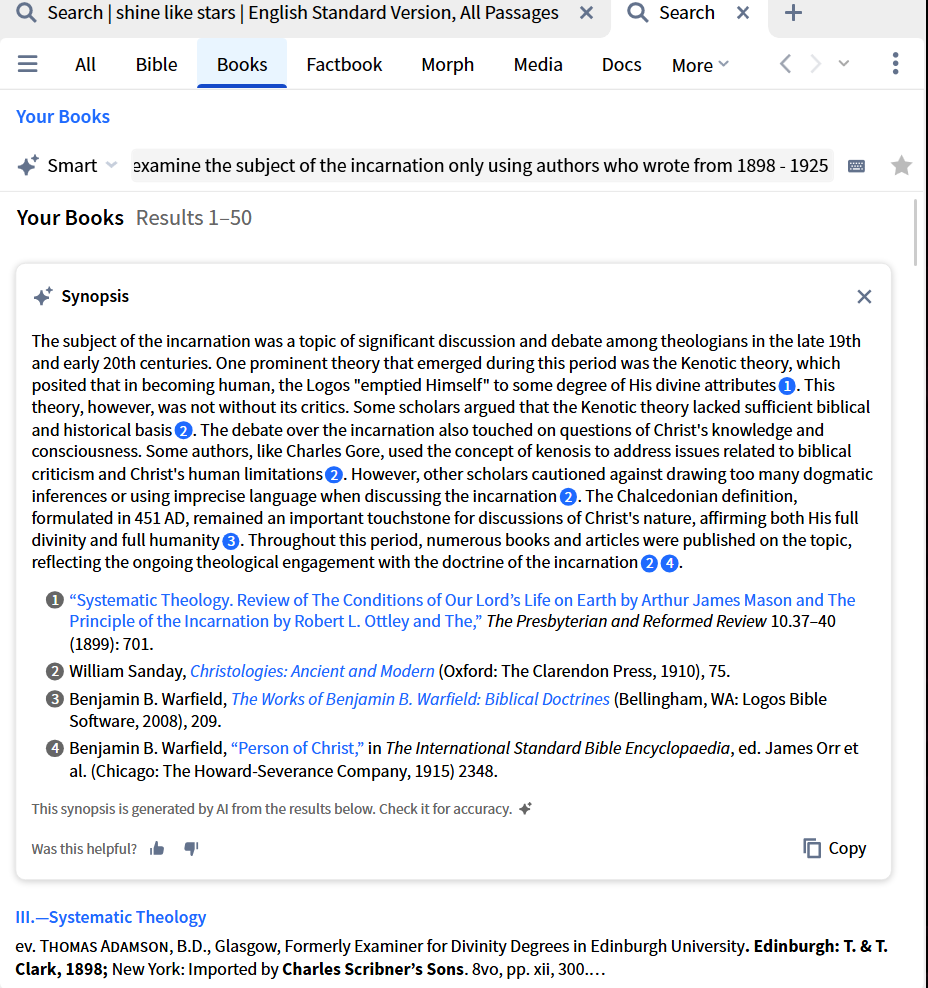Close the Synopsis card
Screen dimensions: 928x988
point(864,296)
